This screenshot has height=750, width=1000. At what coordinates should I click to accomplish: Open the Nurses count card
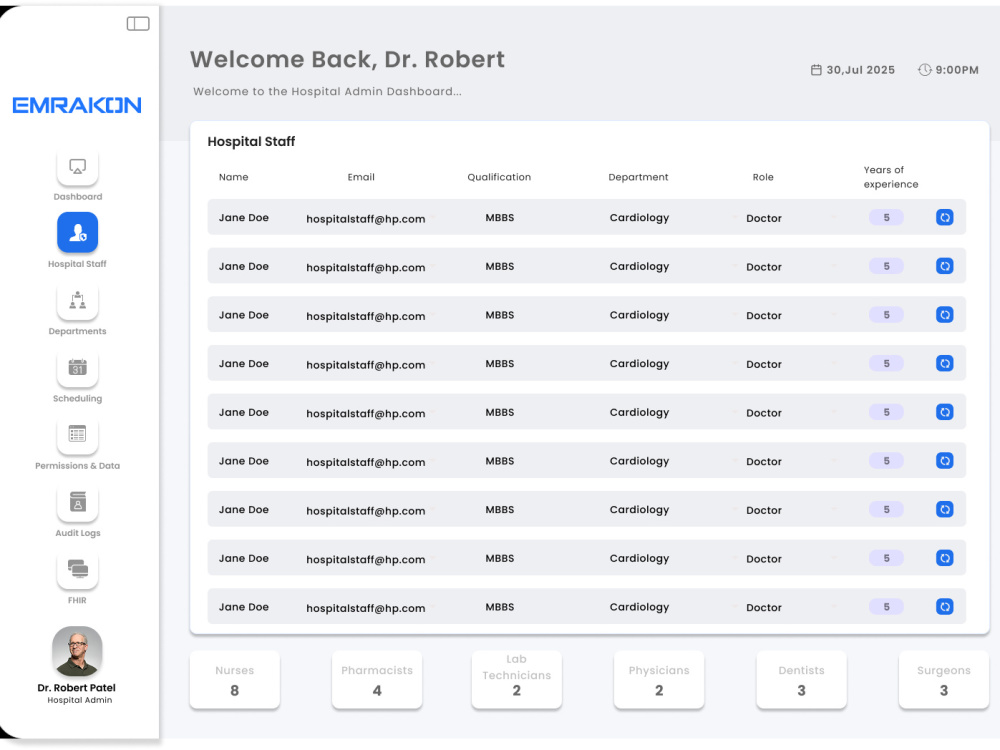pyautogui.click(x=235, y=680)
